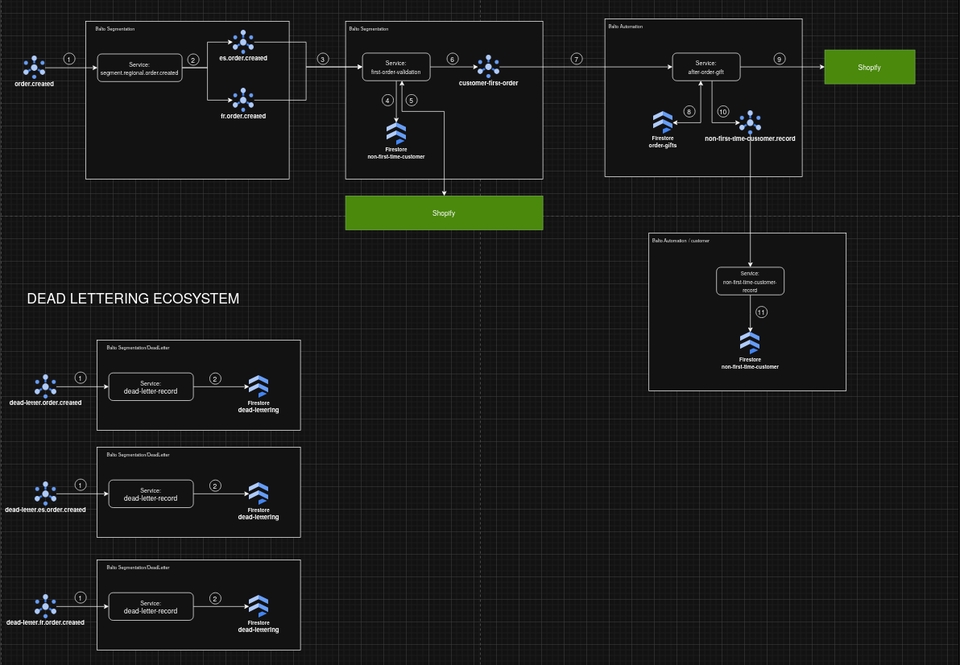960x665 pixels.
Task: Select the step 6 circle marker
Action: coord(452,59)
